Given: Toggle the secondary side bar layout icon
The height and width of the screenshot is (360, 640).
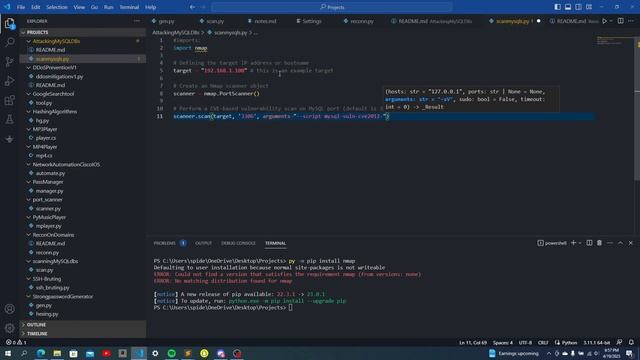Looking at the screenshot, I should point(578,7).
